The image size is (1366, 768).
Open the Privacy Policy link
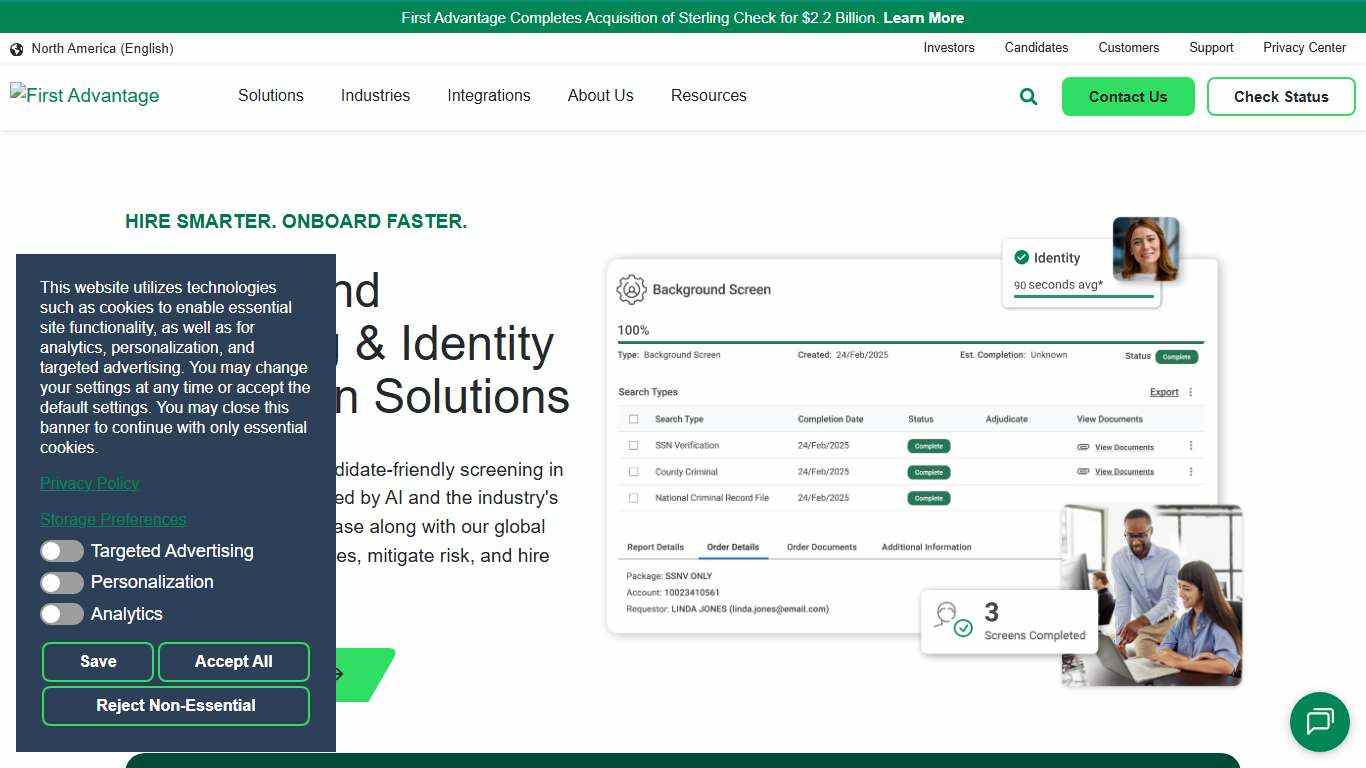click(x=89, y=483)
